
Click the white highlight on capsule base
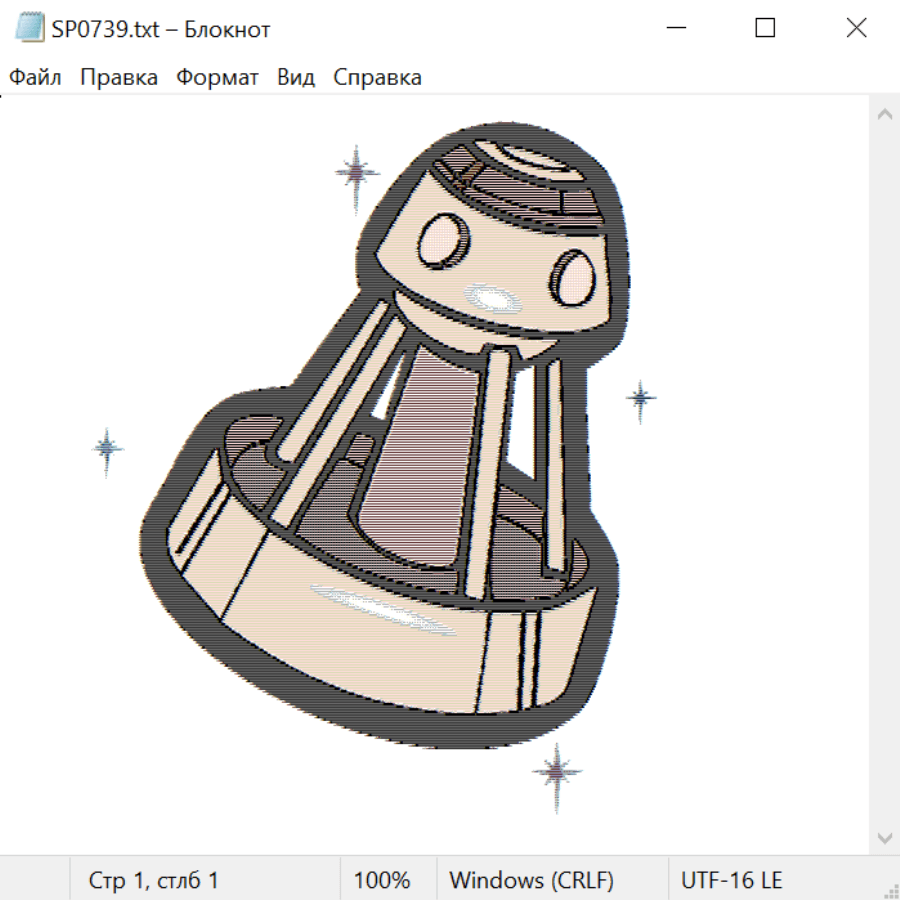coord(385,608)
